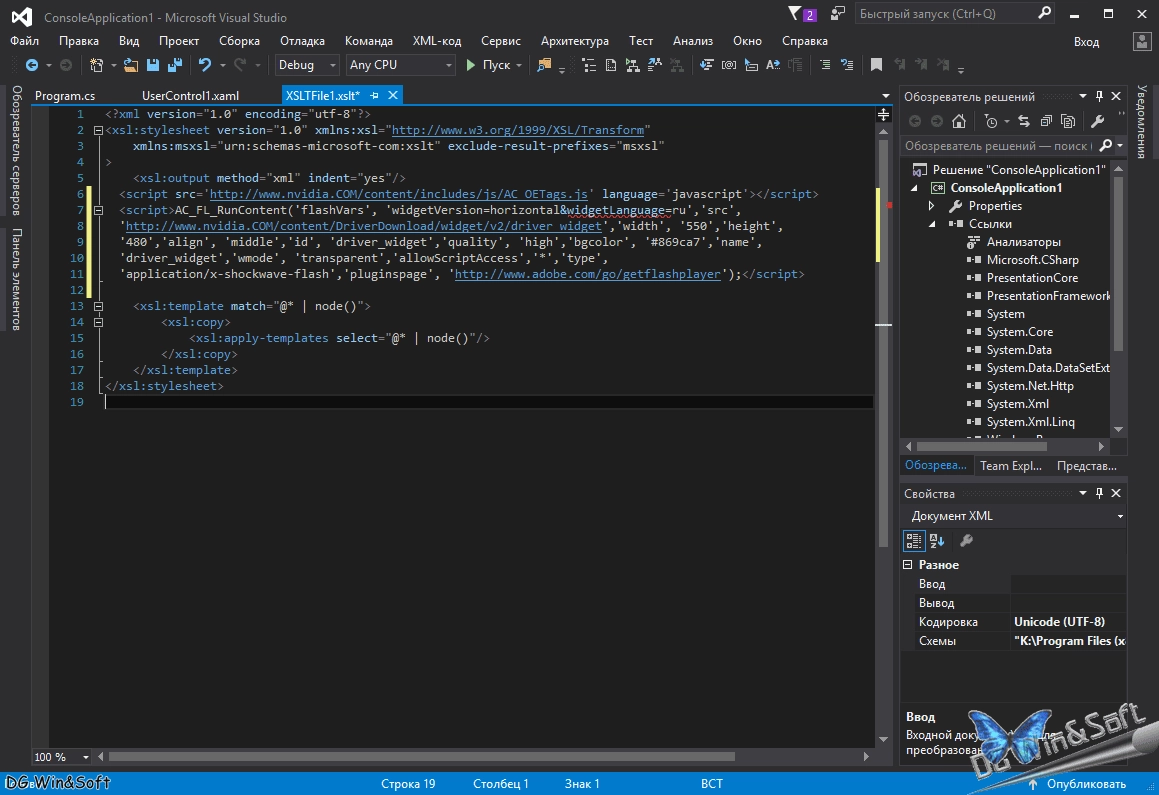Viewport: 1159px width, 795px height.
Task: Open the Документ XML object dropdown
Action: click(1120, 516)
